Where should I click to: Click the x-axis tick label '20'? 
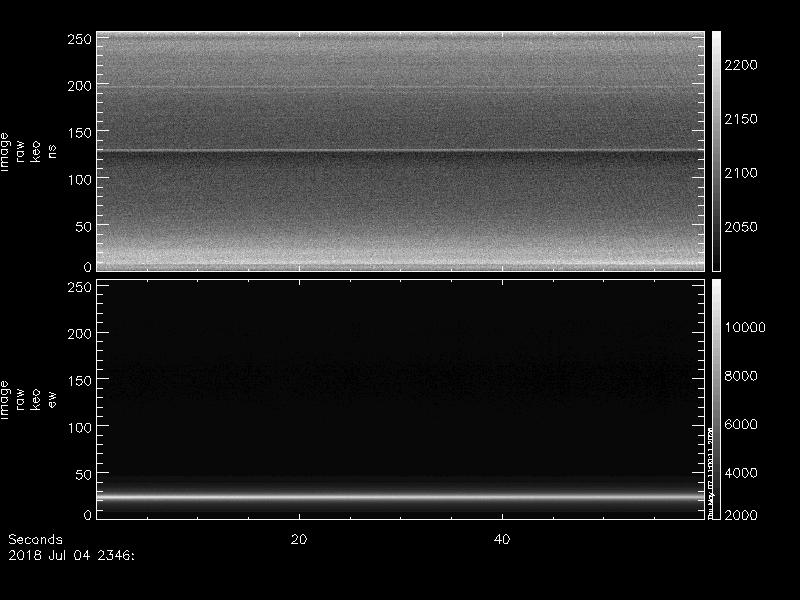(x=299, y=539)
